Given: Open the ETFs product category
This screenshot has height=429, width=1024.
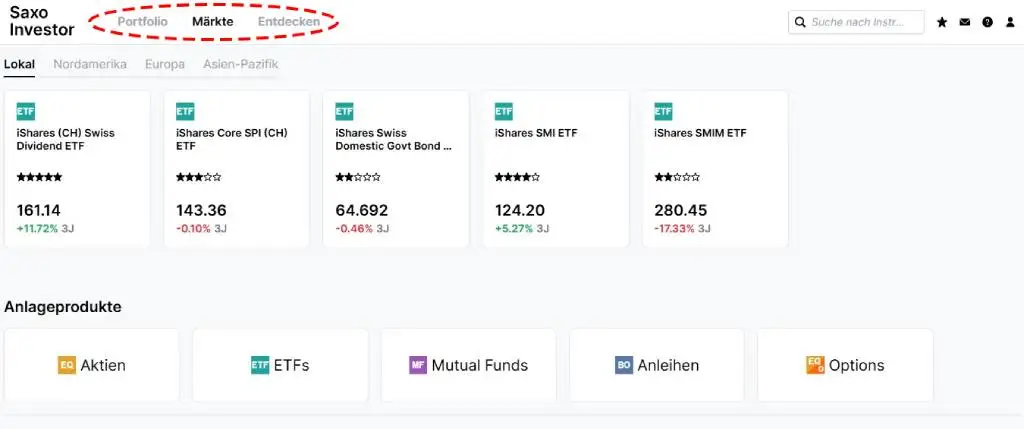Looking at the screenshot, I should coord(280,365).
